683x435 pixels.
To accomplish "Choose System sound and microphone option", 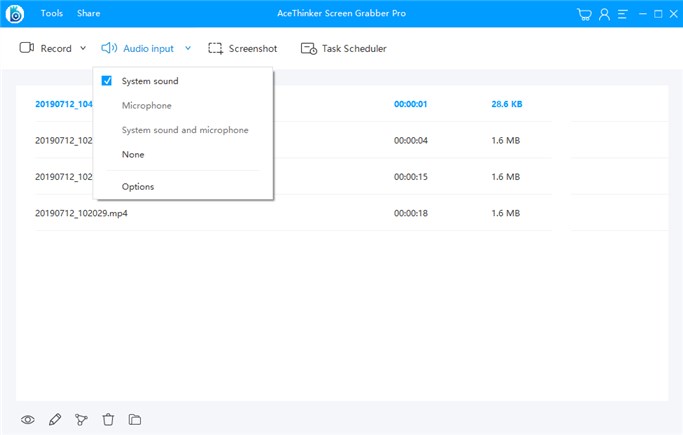I will 185,130.
